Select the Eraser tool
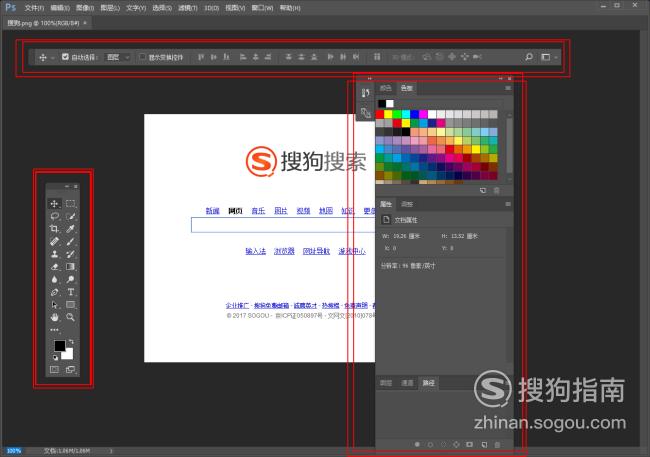 coord(54,267)
